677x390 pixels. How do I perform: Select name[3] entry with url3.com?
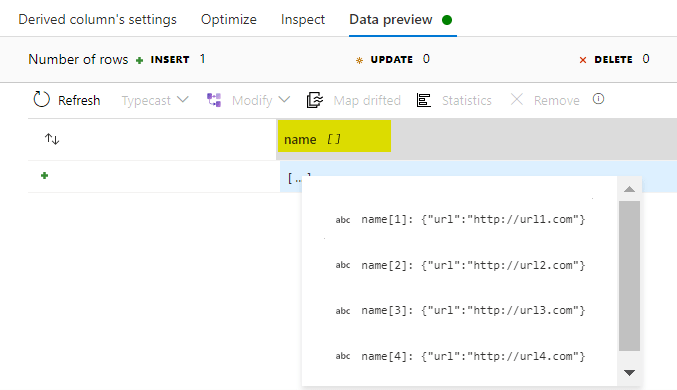(473, 310)
